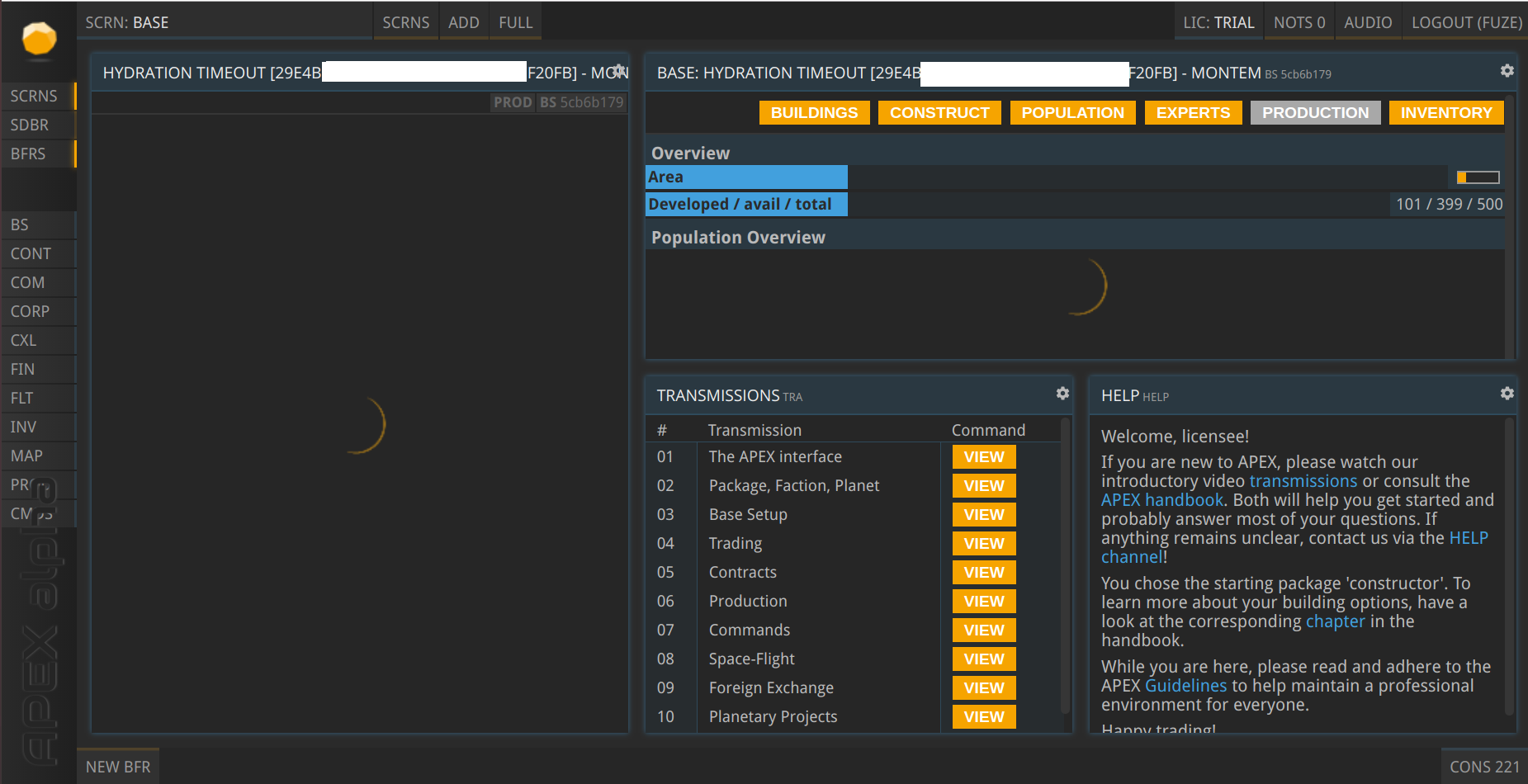Toggle FULL screen mode
This screenshot has height=784, width=1528.
[515, 22]
